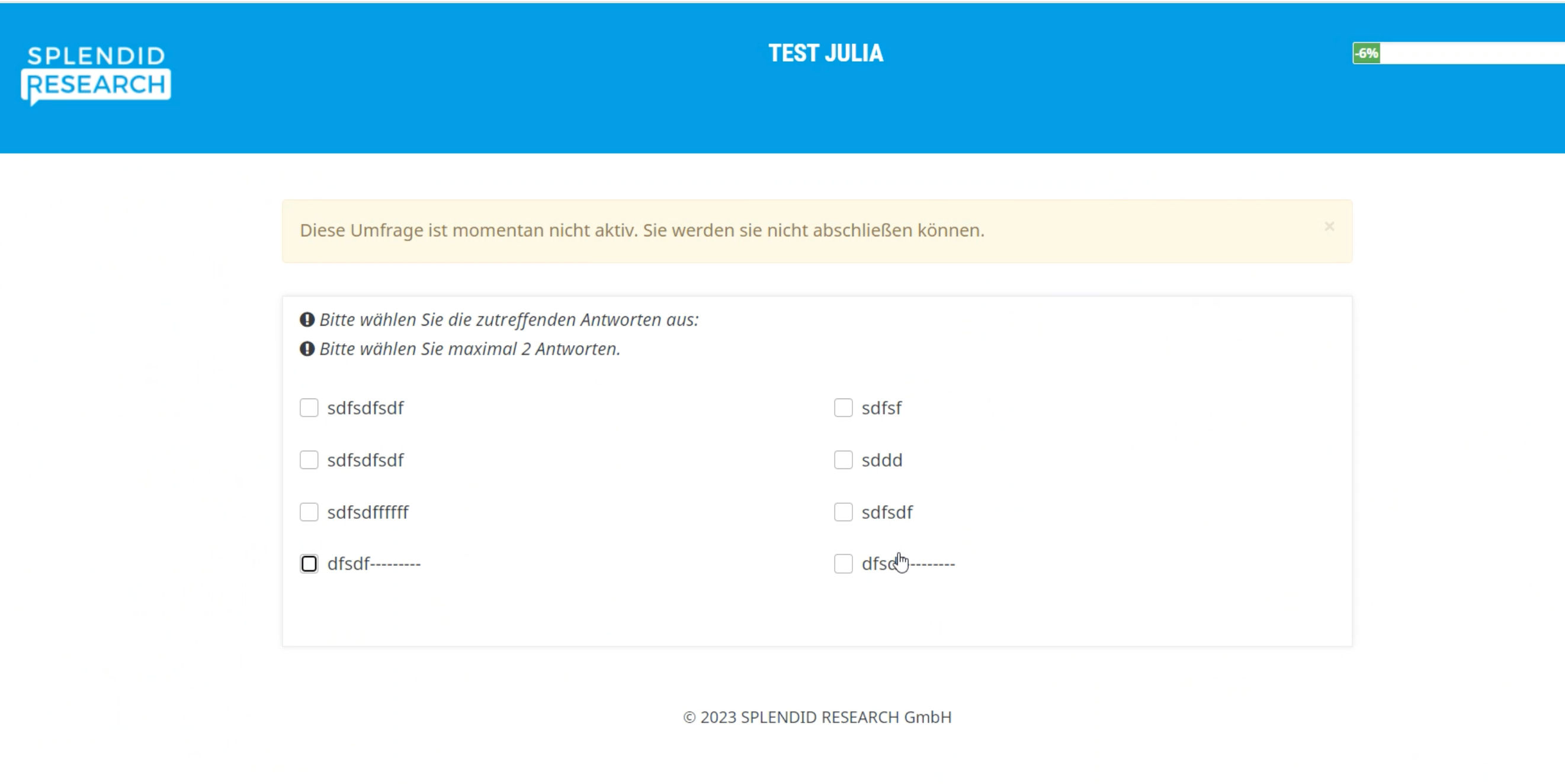
Task: Click the 'Bitte wählen Sie maximal 2 Antworten' hint
Action: pos(469,349)
